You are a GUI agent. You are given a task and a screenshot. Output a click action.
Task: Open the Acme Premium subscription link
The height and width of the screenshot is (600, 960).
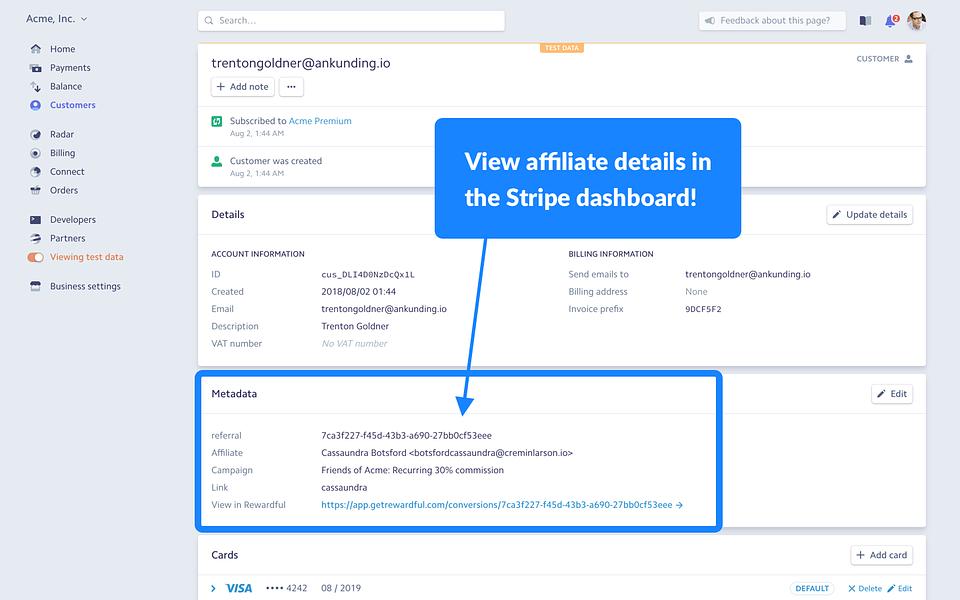tap(320, 121)
